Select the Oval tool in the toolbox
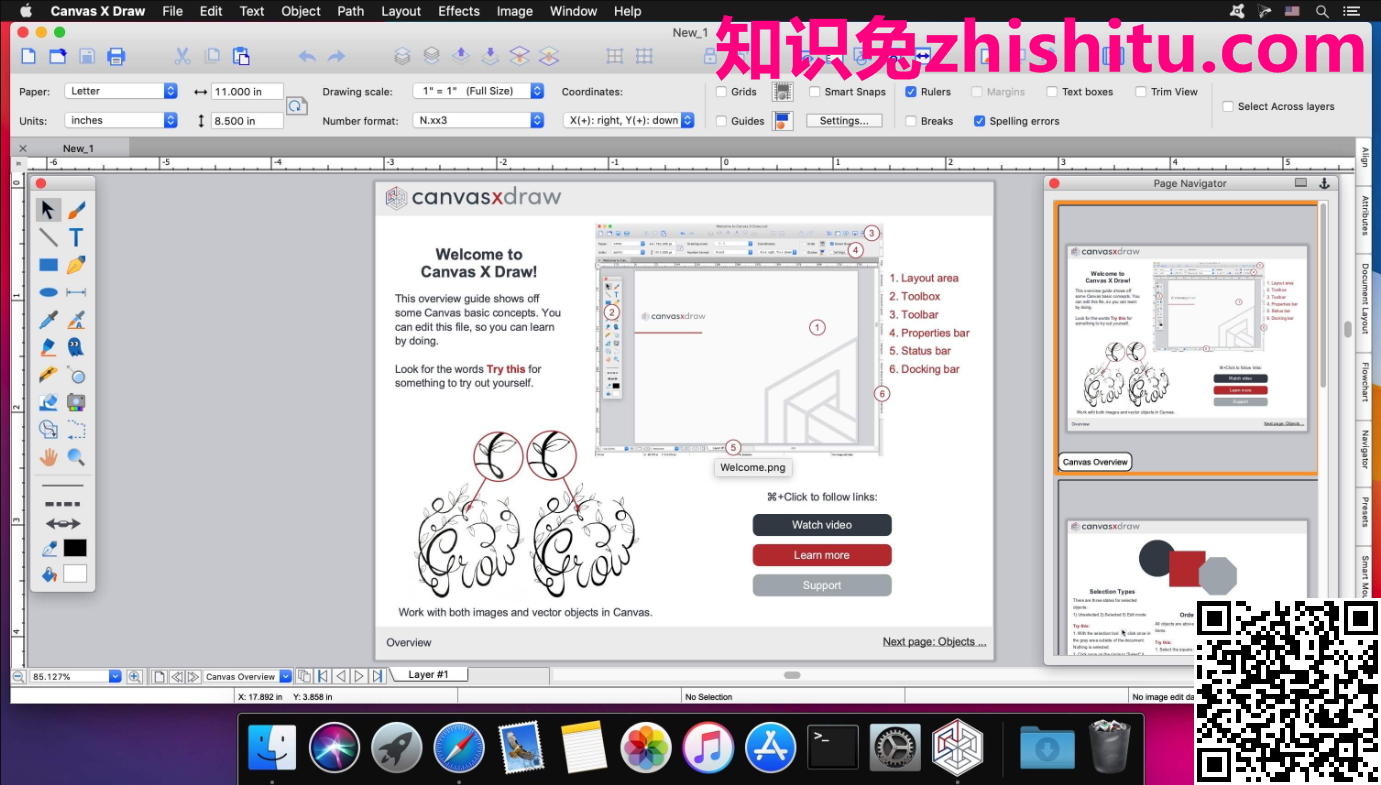 (48, 292)
